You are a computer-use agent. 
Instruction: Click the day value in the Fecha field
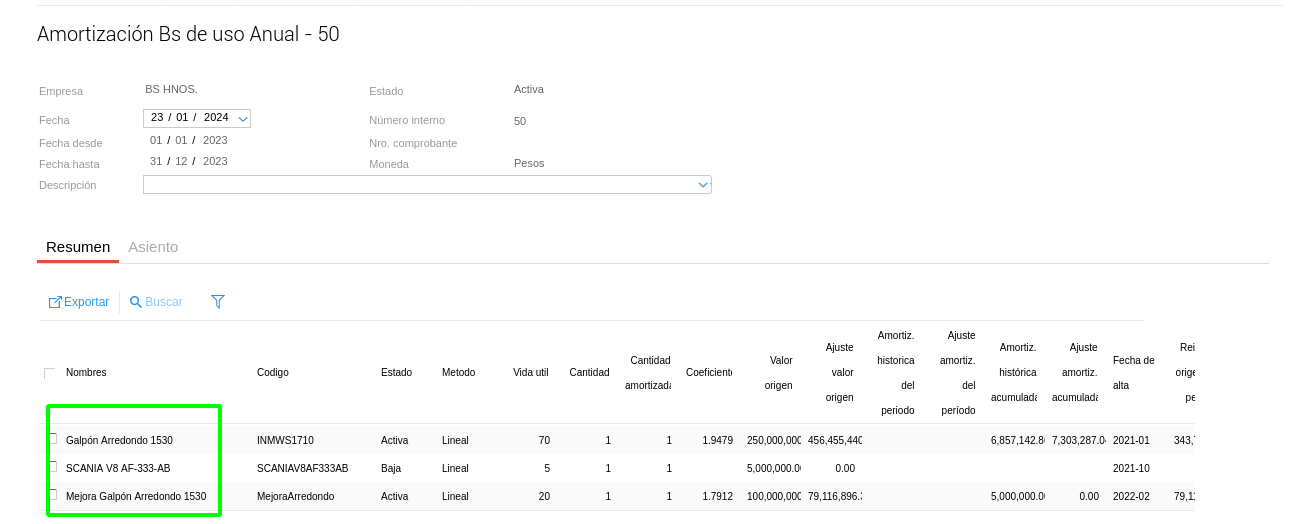157,118
